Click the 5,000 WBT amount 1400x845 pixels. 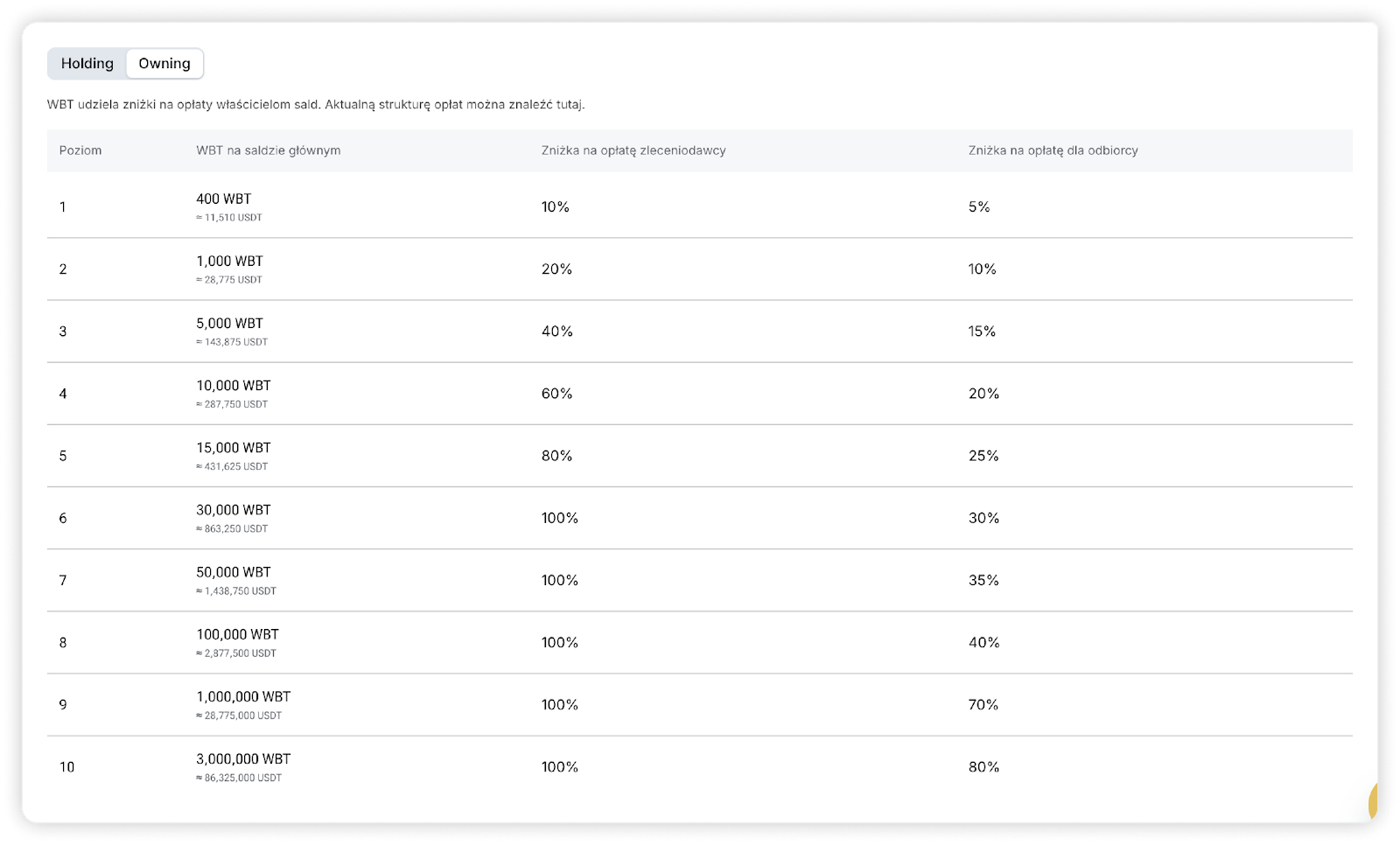pyautogui.click(x=229, y=324)
